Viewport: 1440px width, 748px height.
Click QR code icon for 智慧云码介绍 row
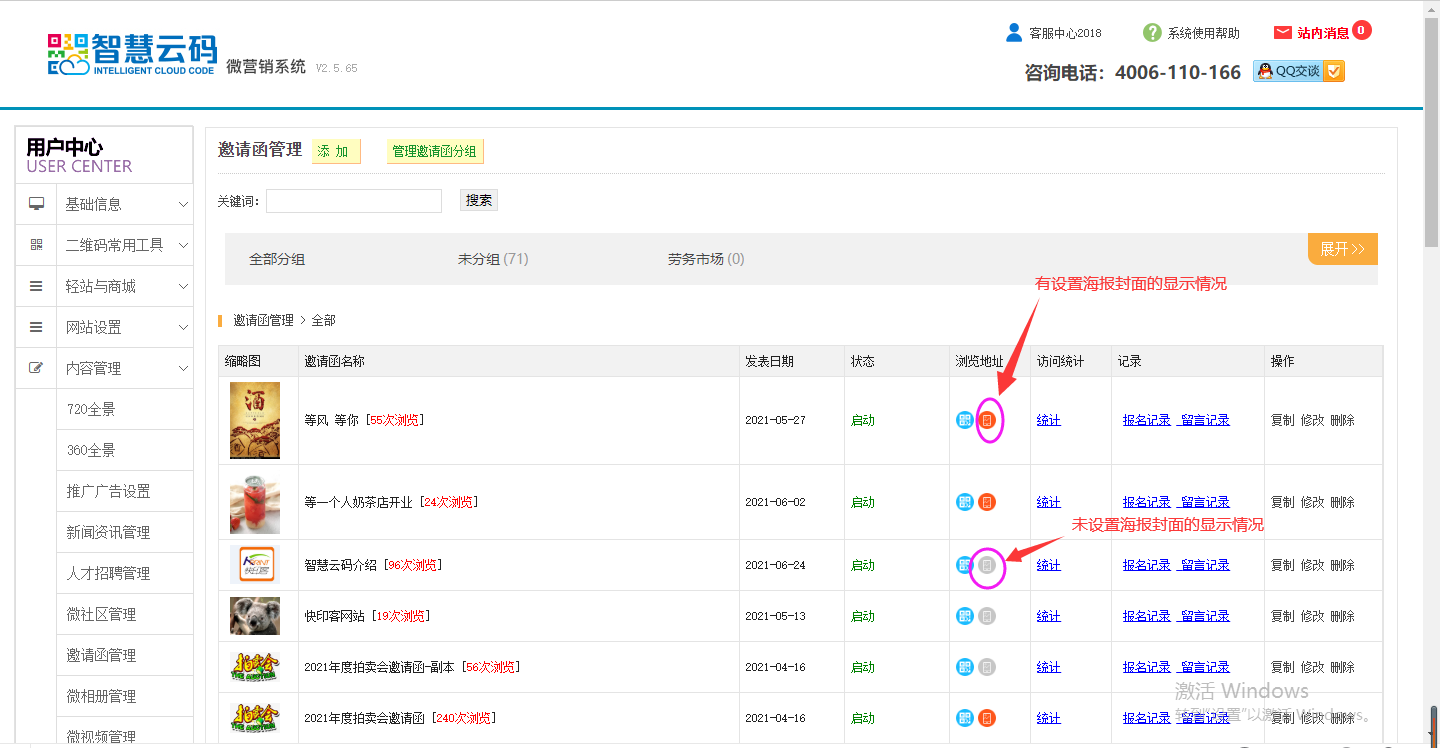pos(964,565)
